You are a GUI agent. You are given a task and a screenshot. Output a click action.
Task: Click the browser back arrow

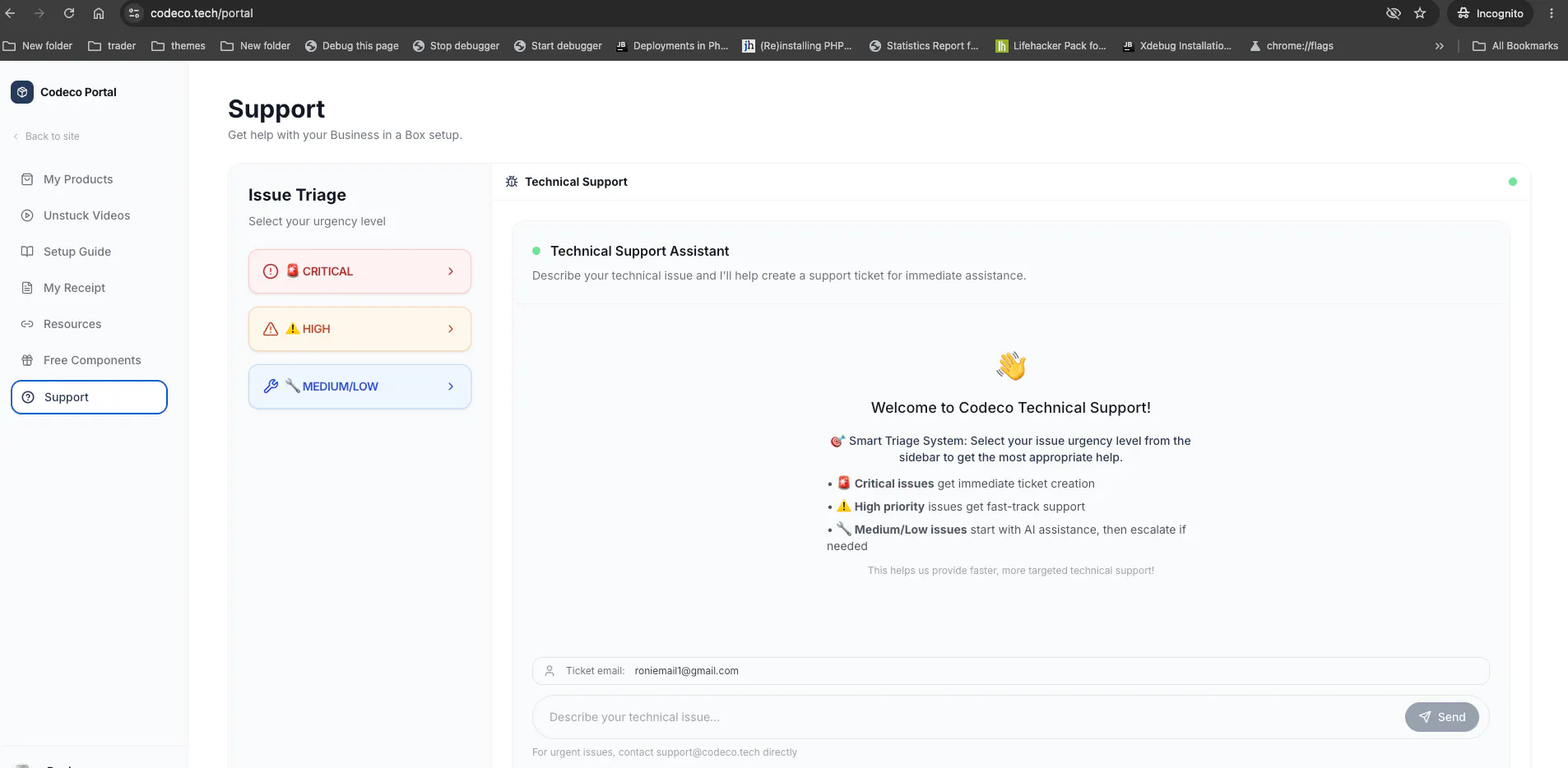coord(10,13)
